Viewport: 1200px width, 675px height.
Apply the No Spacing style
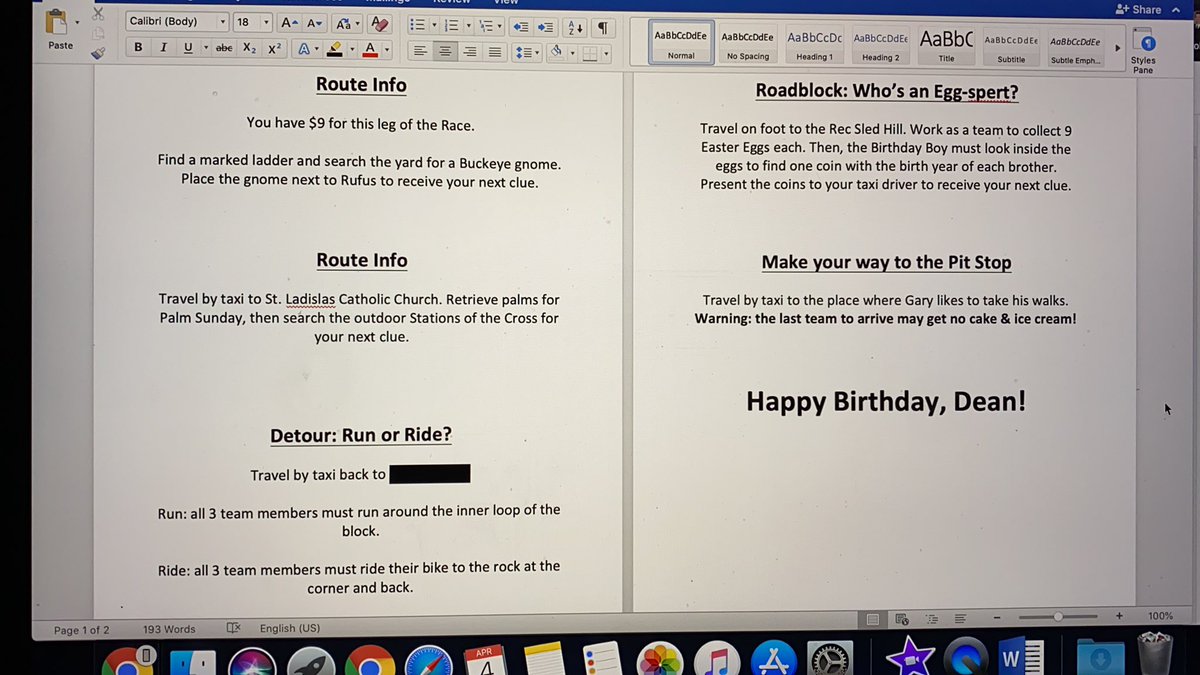(748, 44)
